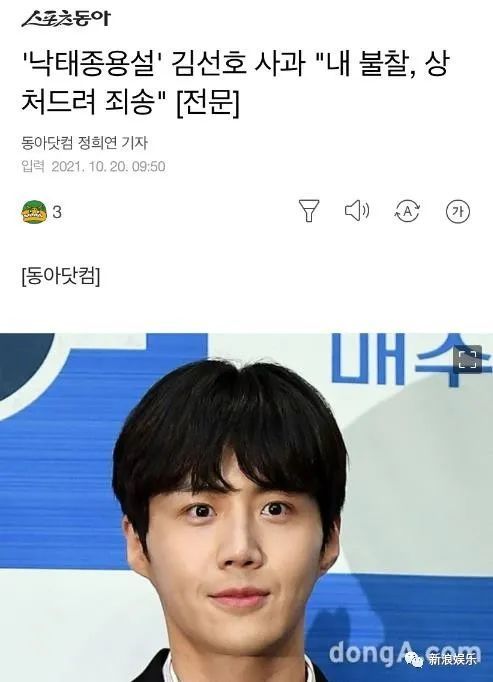Click reporter name 정희연 기자
Screen dimensions: 493x682
[113, 143]
